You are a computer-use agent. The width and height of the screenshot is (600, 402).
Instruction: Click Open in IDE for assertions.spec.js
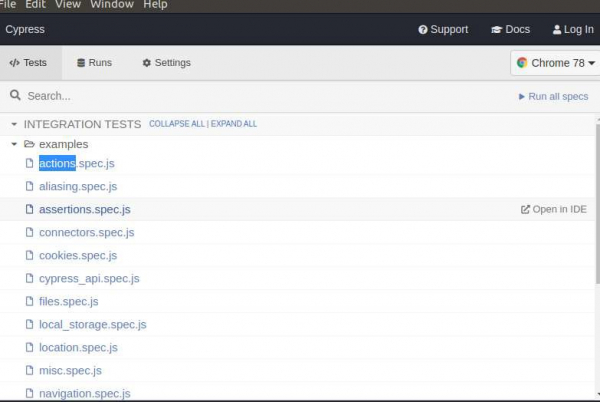554,209
